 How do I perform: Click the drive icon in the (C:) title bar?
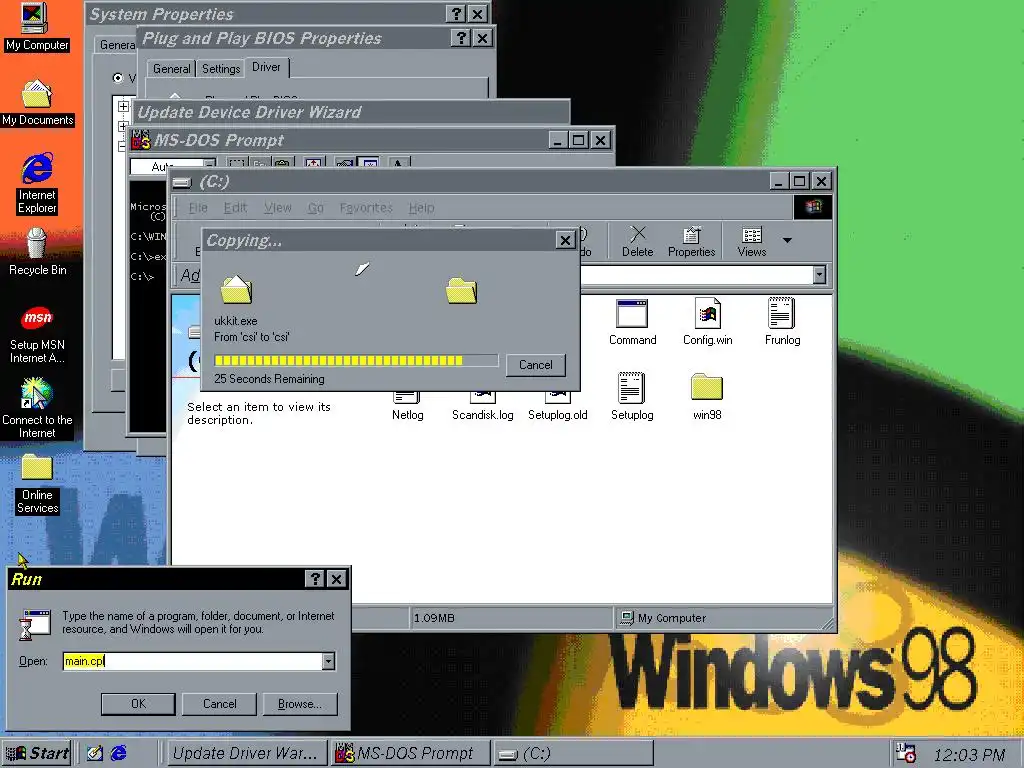[x=183, y=182]
